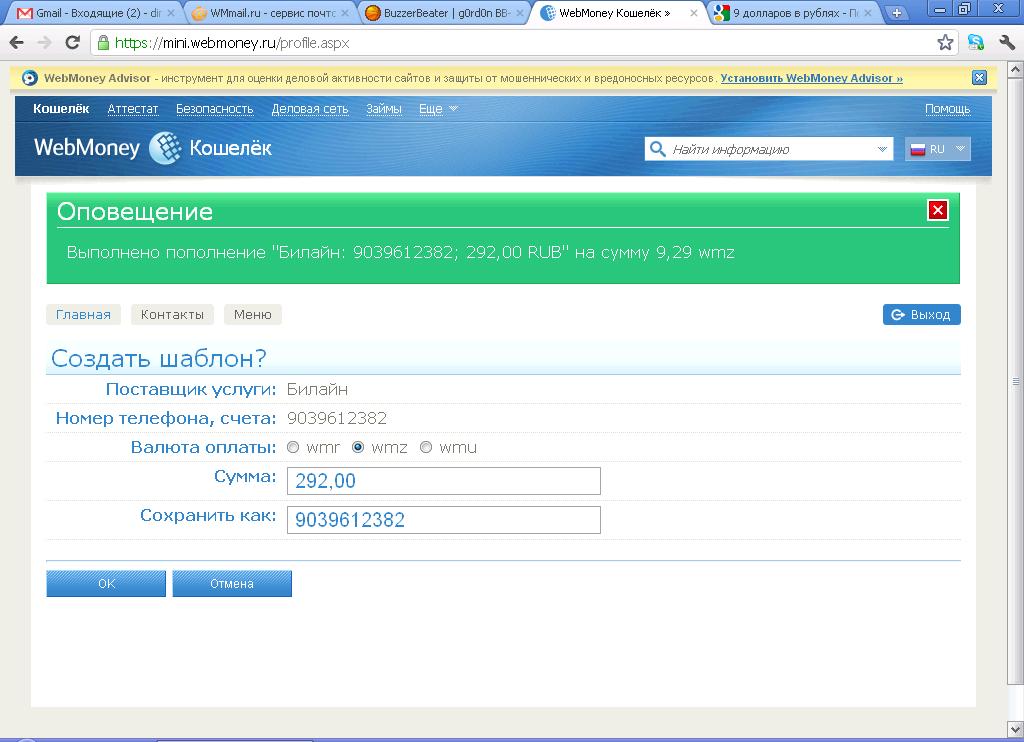Close the BuzzerBeater tab

click(x=520, y=13)
